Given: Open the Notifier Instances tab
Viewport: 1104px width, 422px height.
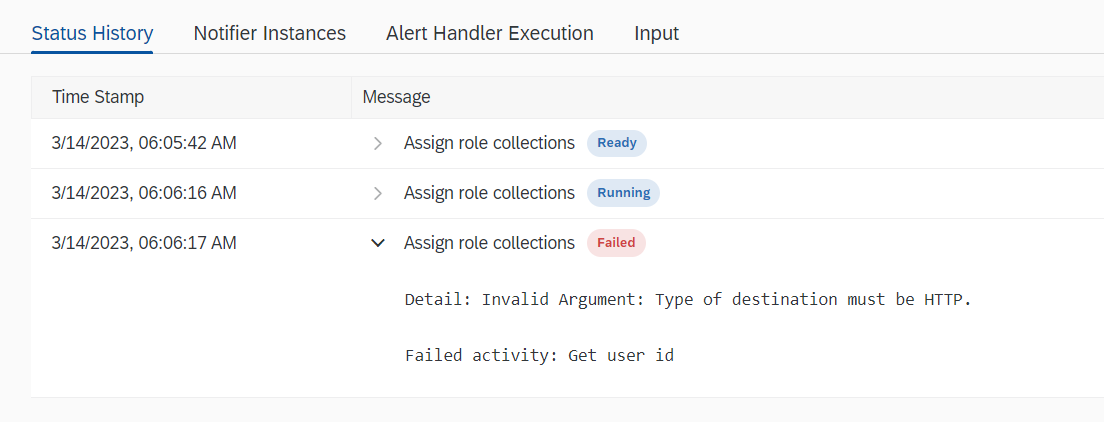Looking at the screenshot, I should tap(270, 33).
